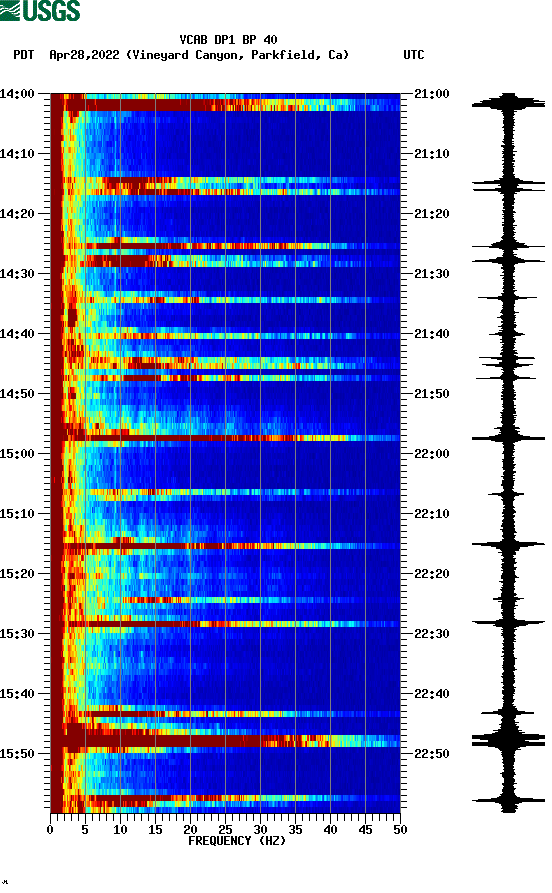Click the event band just before 15:00
The image size is (552, 893).
click(x=225, y=438)
